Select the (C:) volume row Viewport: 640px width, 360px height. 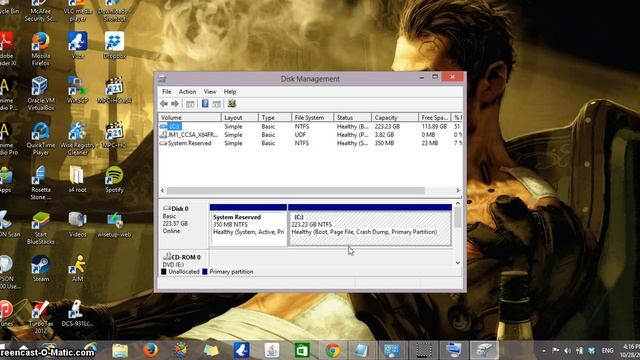point(310,127)
